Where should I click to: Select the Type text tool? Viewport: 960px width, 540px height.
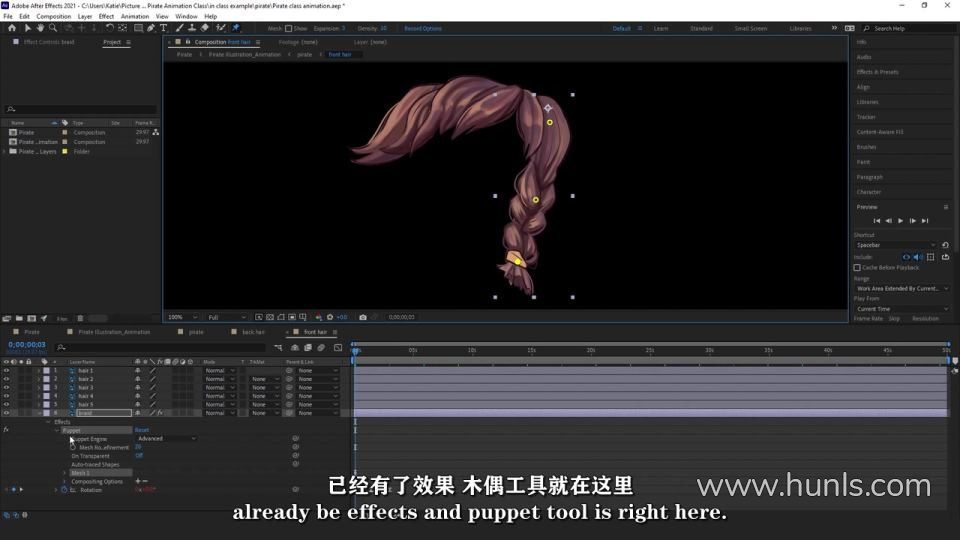(x=163, y=28)
